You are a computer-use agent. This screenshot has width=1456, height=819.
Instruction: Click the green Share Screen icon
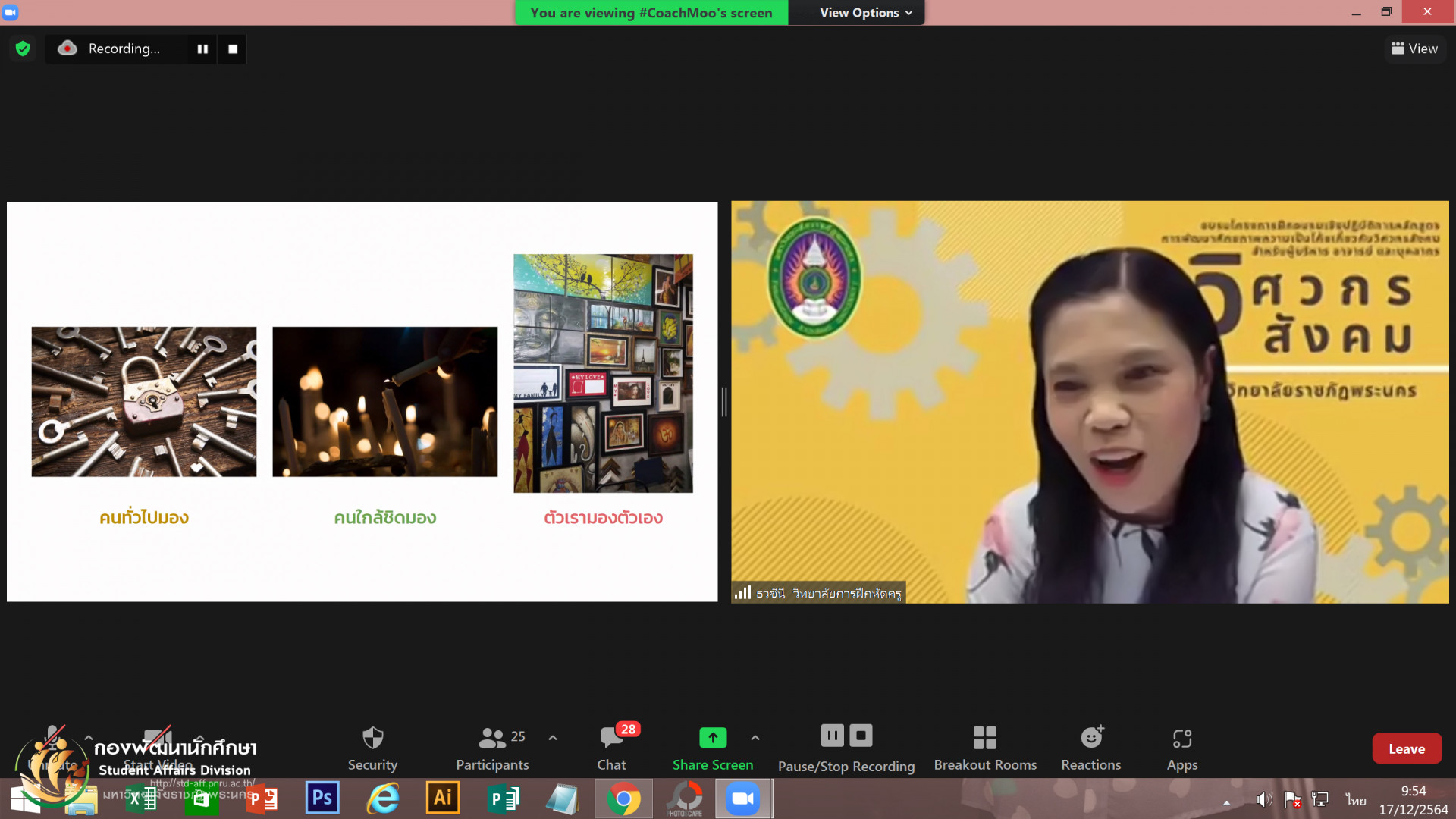point(712,737)
